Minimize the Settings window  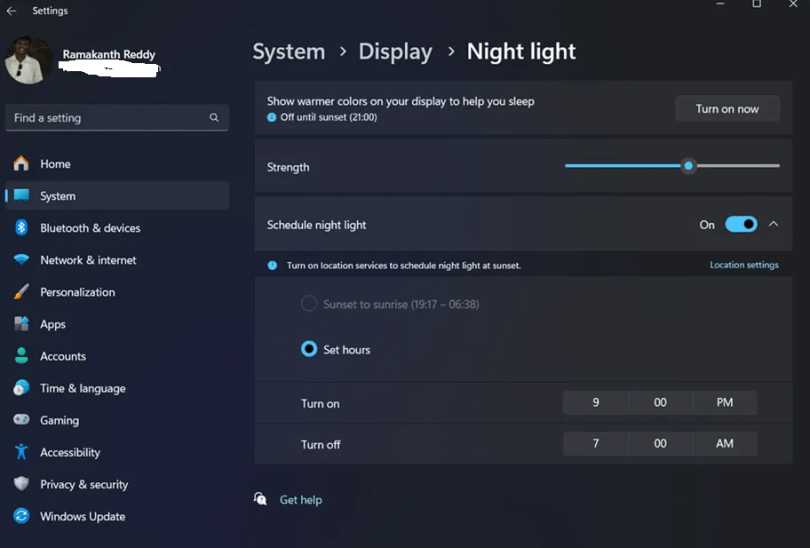(720, 4)
